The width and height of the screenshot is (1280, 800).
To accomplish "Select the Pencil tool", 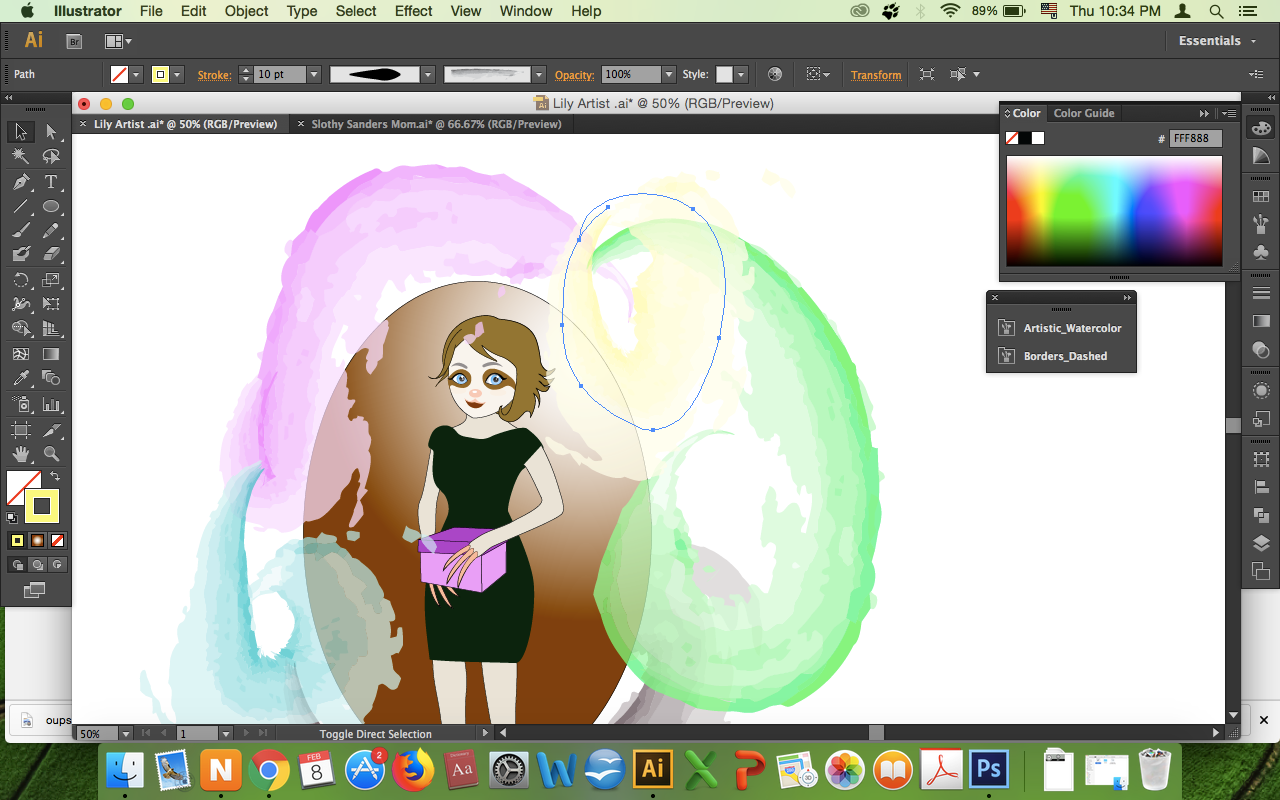I will pos(51,231).
